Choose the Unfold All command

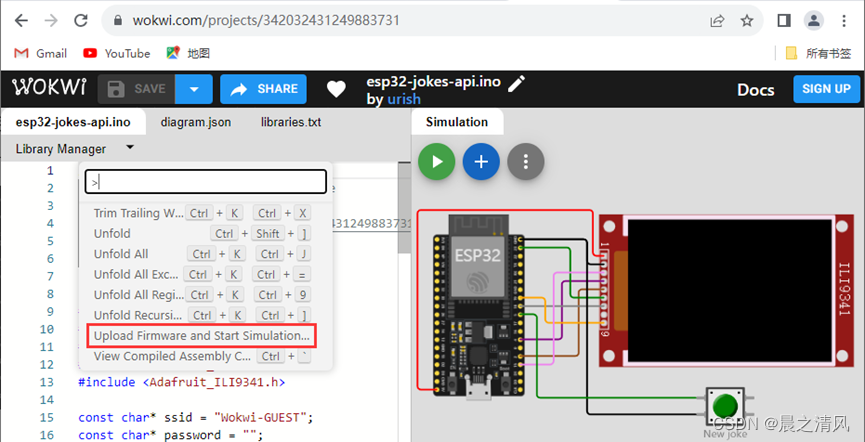pos(202,254)
